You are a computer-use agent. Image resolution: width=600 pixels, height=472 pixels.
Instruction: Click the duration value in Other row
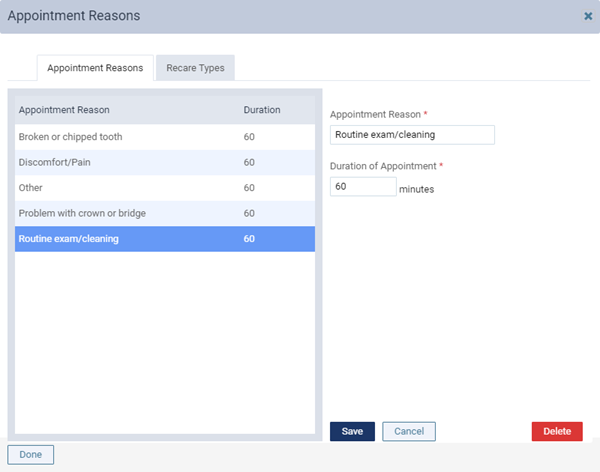(x=249, y=188)
